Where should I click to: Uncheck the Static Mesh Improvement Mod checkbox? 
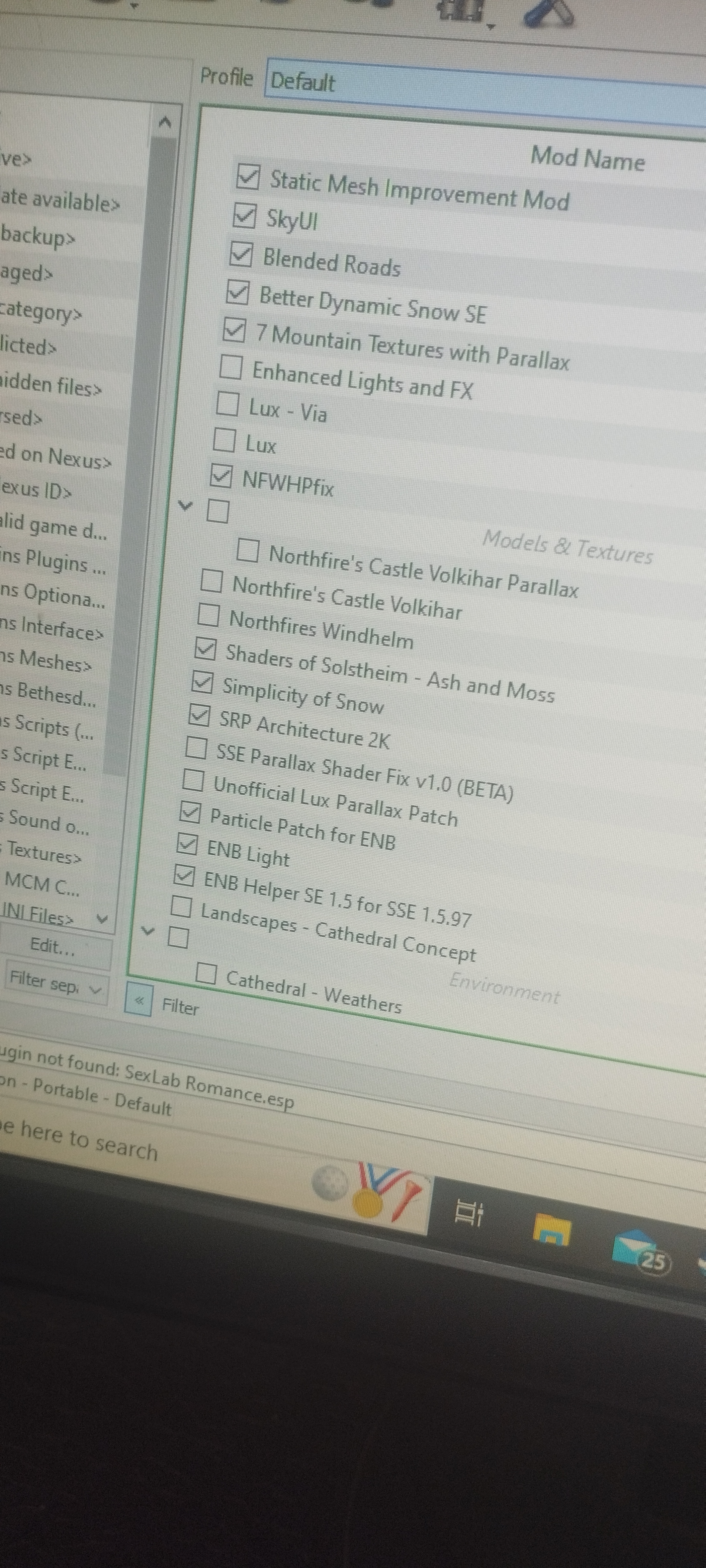(x=248, y=176)
